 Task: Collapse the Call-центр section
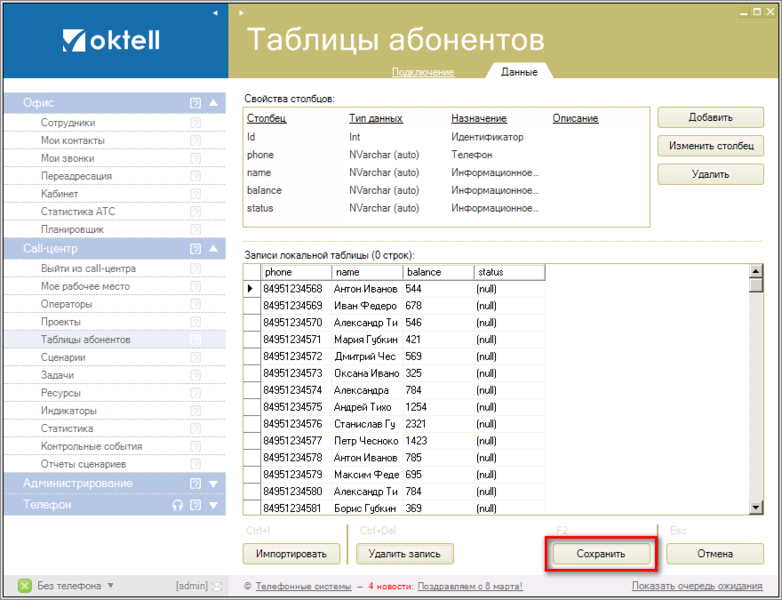(x=213, y=248)
